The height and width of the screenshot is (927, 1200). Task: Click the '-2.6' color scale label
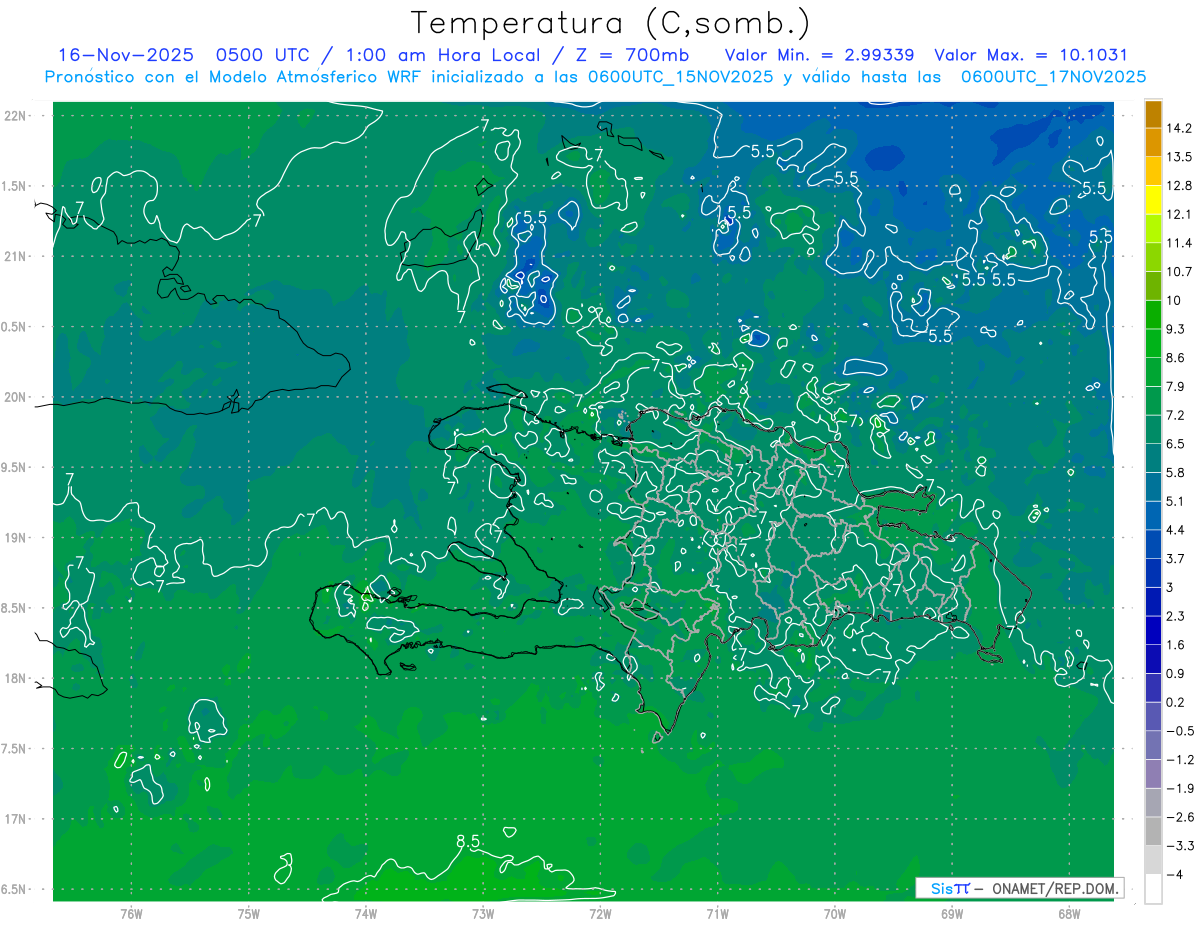[1179, 817]
